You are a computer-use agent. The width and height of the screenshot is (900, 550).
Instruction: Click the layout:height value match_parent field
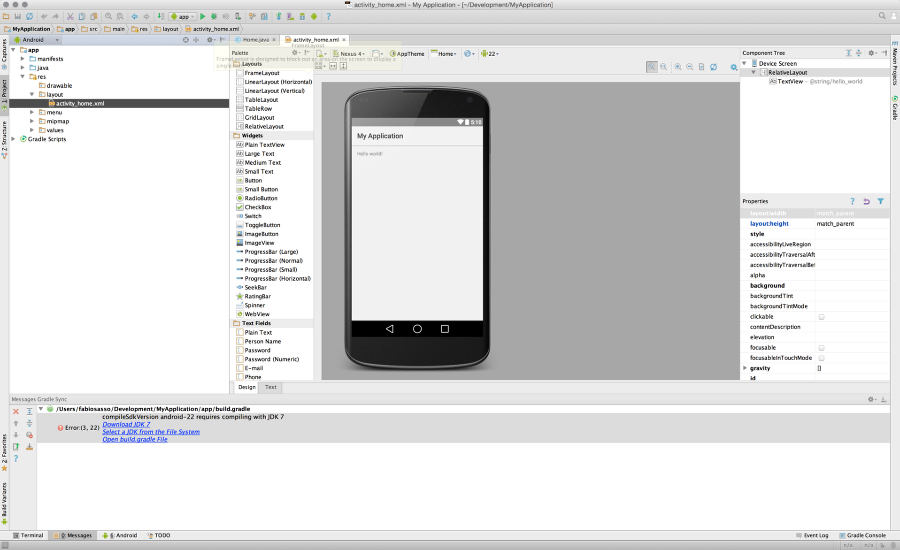[x=852, y=224]
